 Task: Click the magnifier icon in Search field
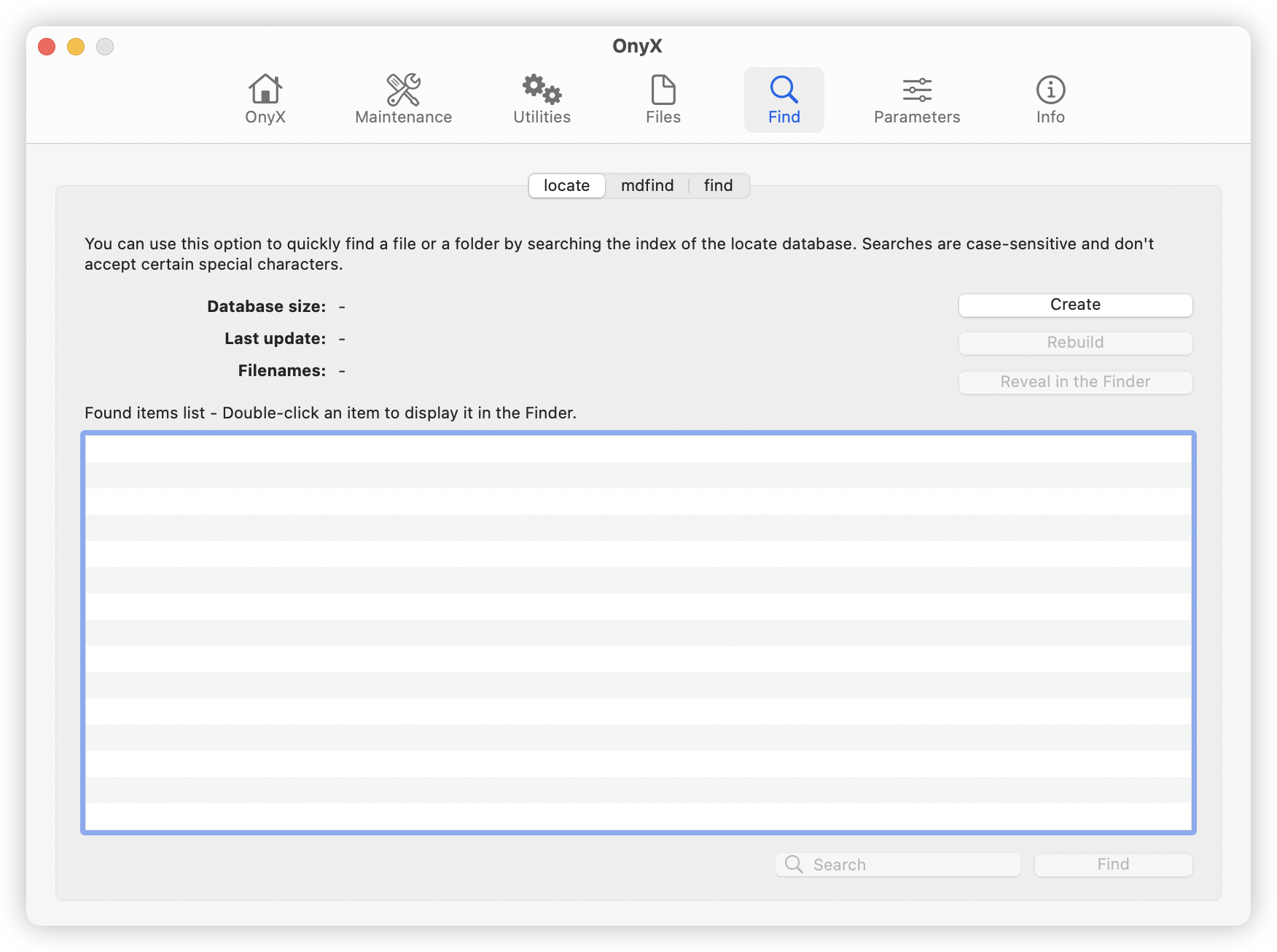pos(794,865)
